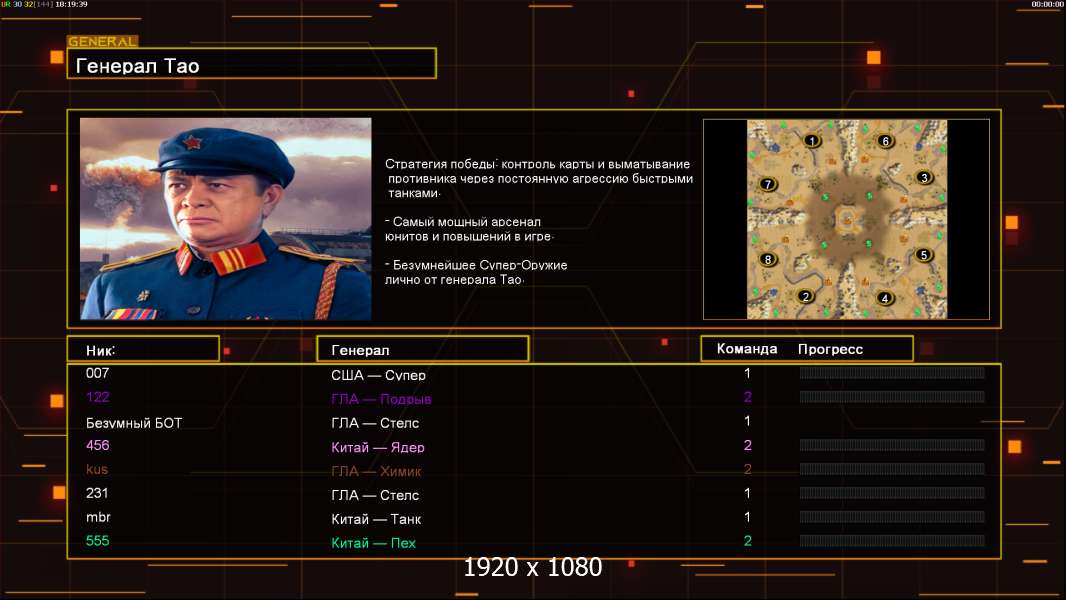The width and height of the screenshot is (1066, 600).
Task: Click general 'ГЛА — Подрыв'
Action: coord(381,399)
